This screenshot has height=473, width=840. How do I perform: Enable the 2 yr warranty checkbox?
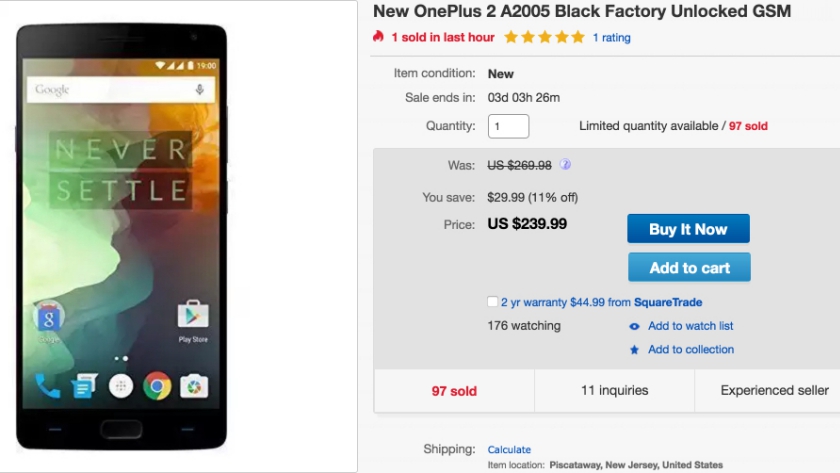click(x=493, y=302)
